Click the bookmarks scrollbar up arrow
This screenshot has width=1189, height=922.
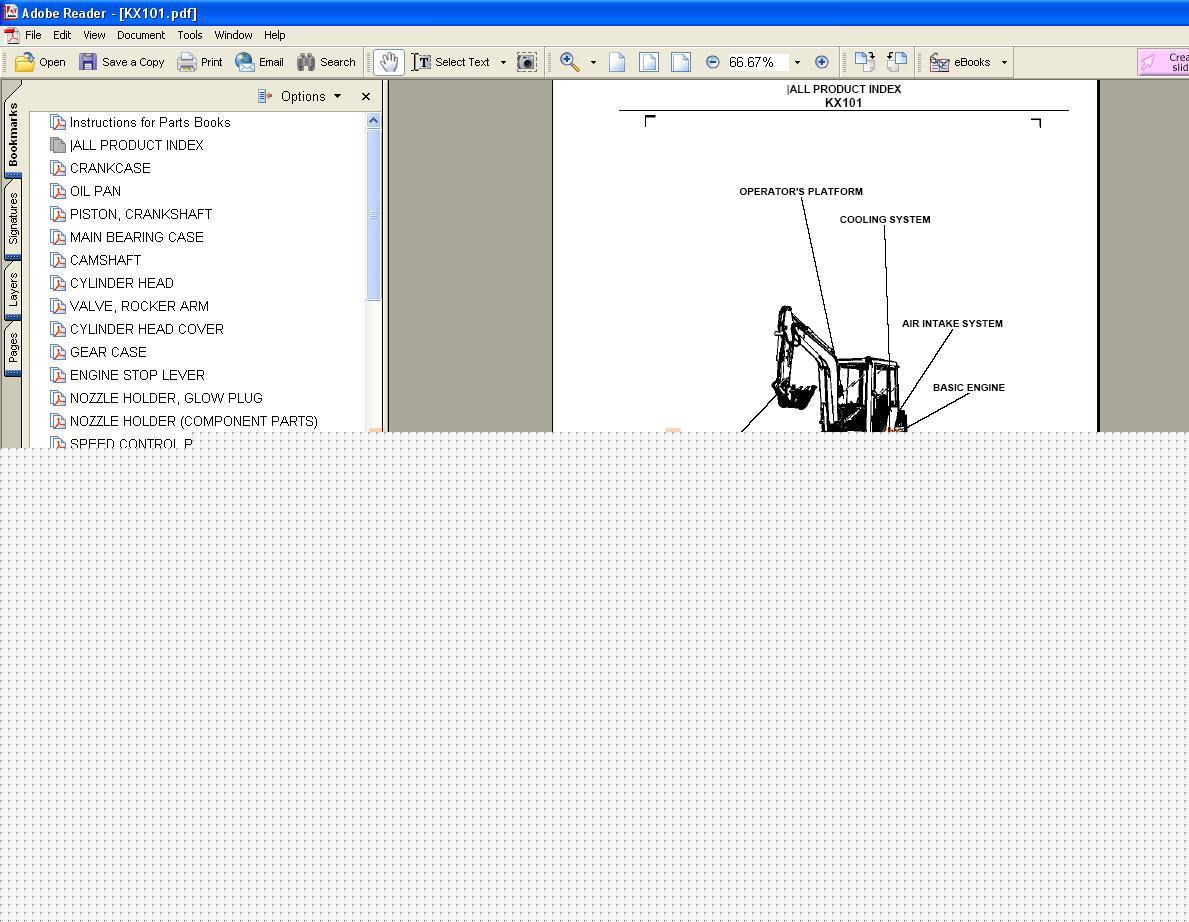tap(373, 121)
